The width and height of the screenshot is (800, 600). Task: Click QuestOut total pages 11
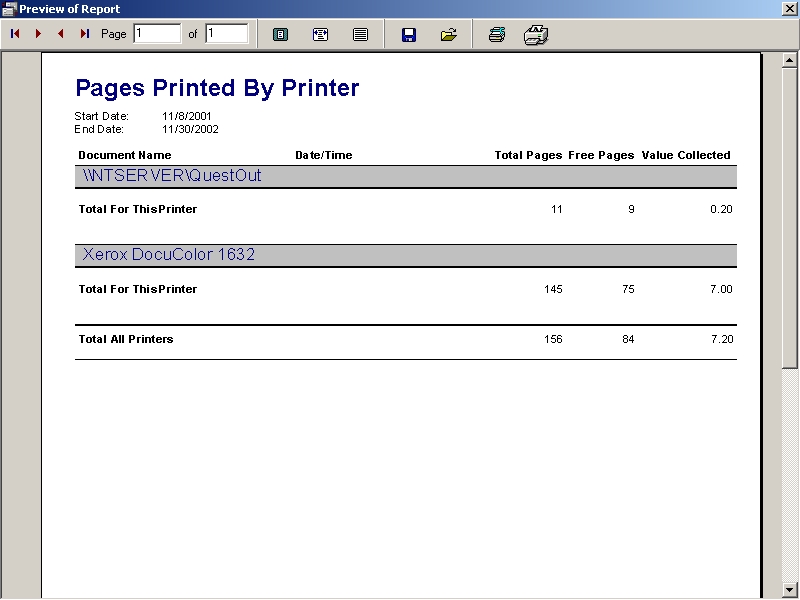click(557, 209)
